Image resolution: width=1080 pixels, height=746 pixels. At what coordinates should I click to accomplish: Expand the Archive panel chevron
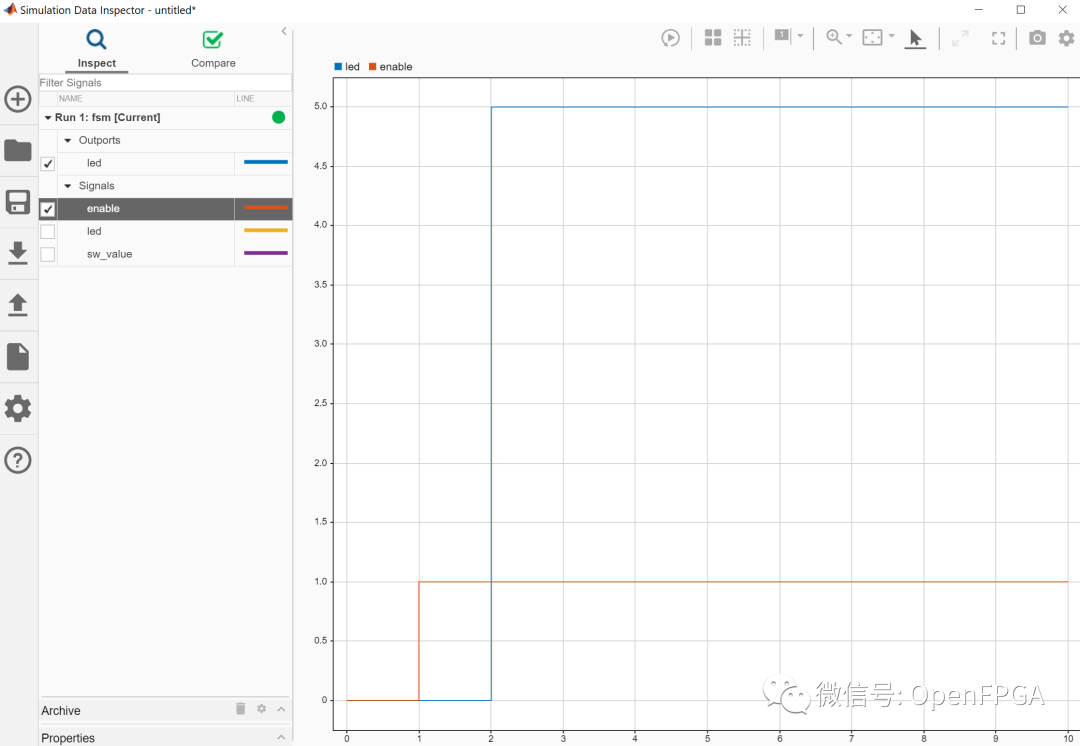click(281, 709)
